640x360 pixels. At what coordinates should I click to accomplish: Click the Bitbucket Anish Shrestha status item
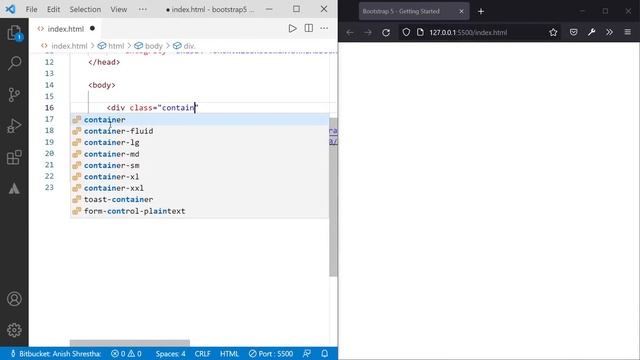[x=56, y=353]
